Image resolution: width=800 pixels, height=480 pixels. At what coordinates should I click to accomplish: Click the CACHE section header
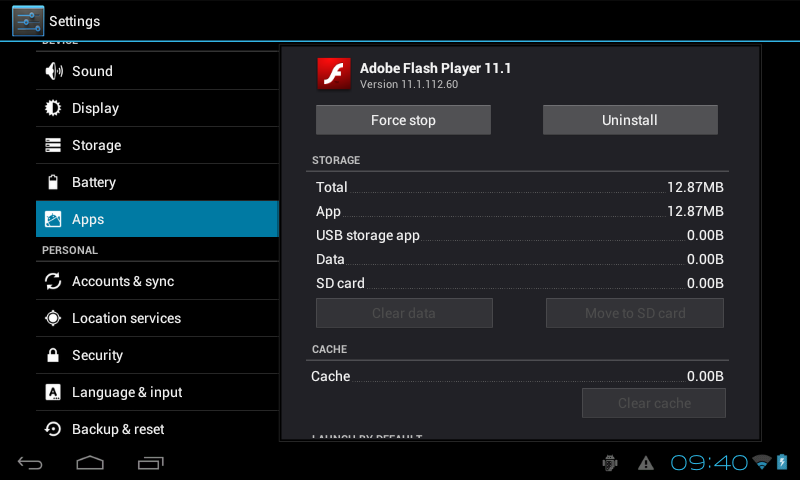(x=329, y=349)
